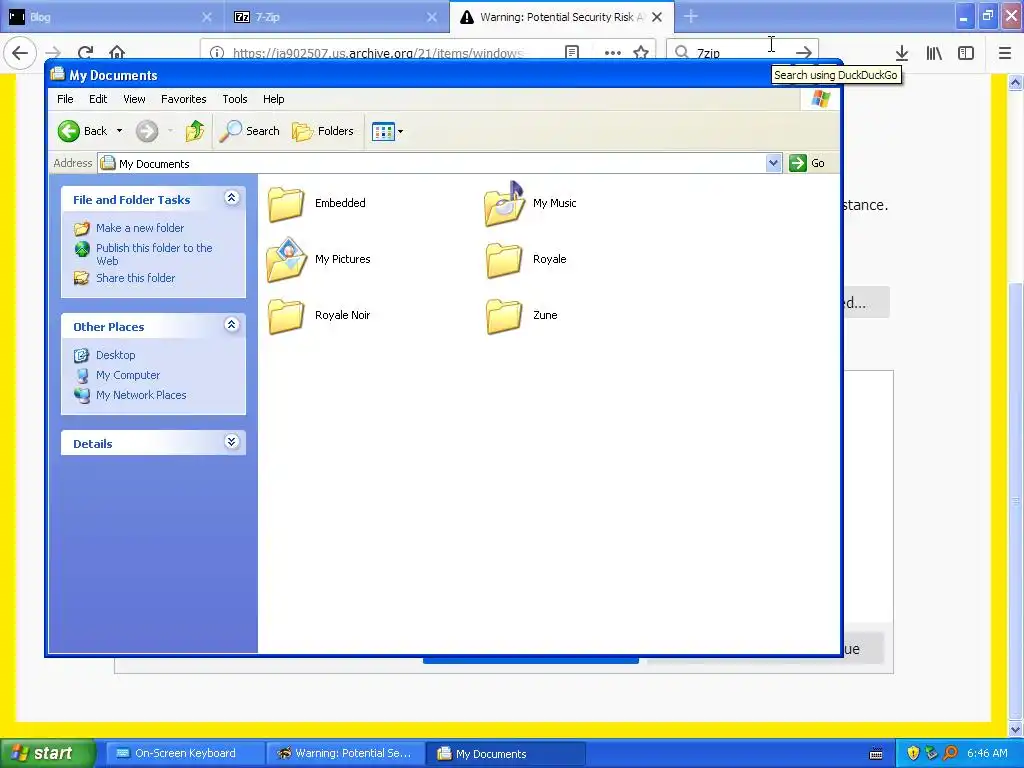Click Make a new folder link
The width and height of the screenshot is (1024, 768).
pos(140,228)
